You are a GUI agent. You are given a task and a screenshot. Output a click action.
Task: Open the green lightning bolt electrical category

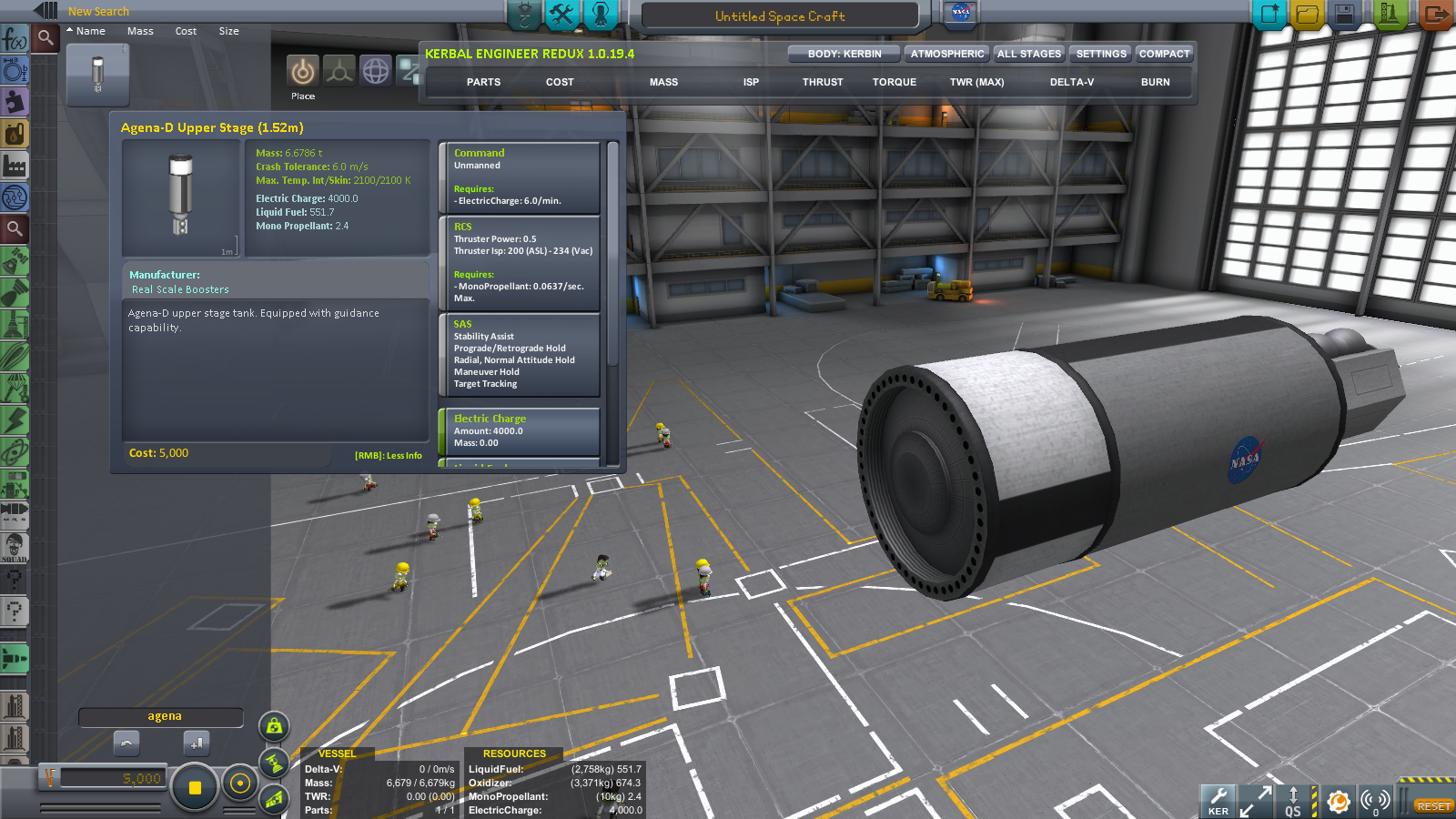(15, 420)
